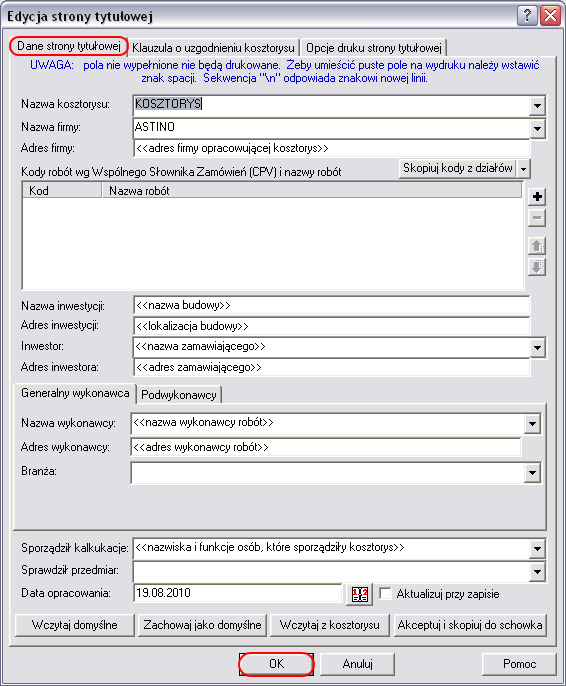Open help with the Pomoc button

(x=519, y=664)
